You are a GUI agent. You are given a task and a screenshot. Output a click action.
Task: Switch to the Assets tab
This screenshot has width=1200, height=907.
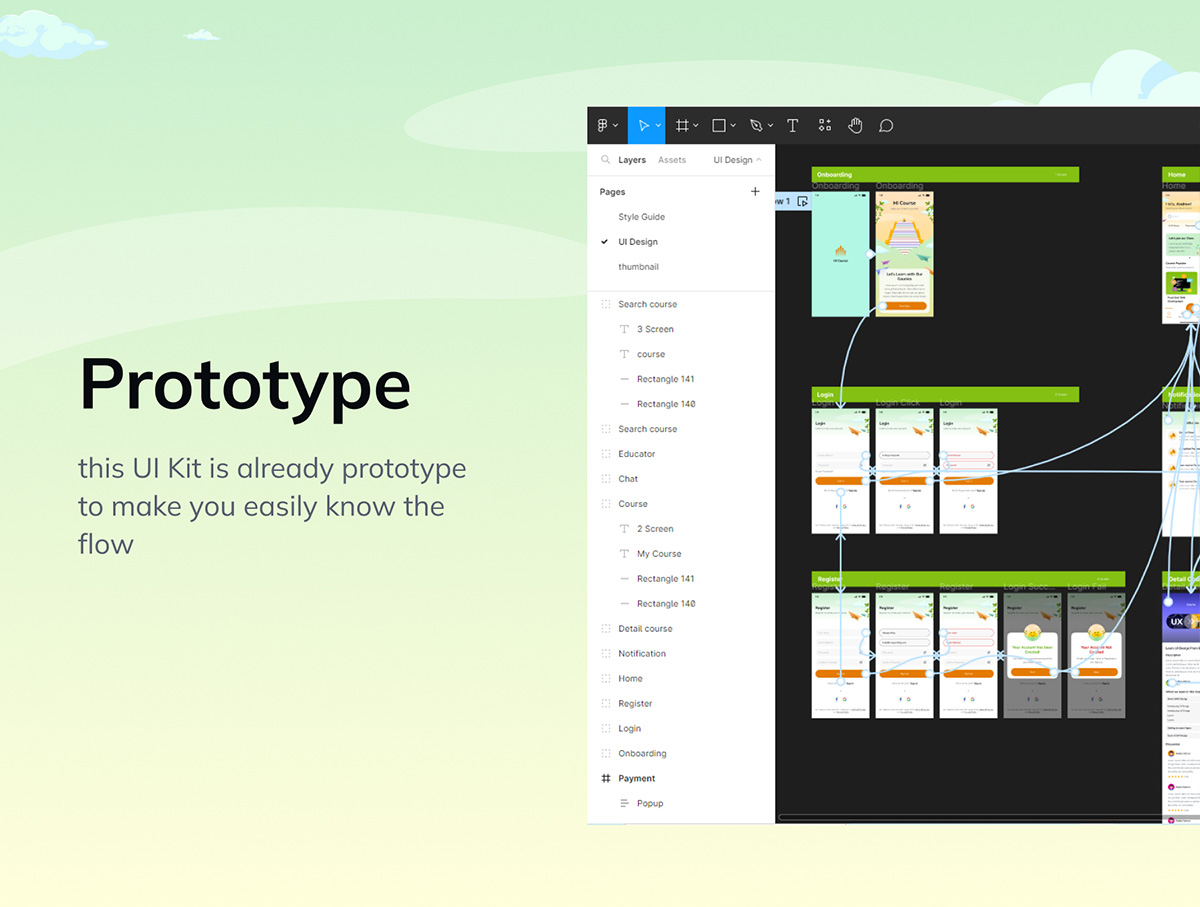pos(672,160)
